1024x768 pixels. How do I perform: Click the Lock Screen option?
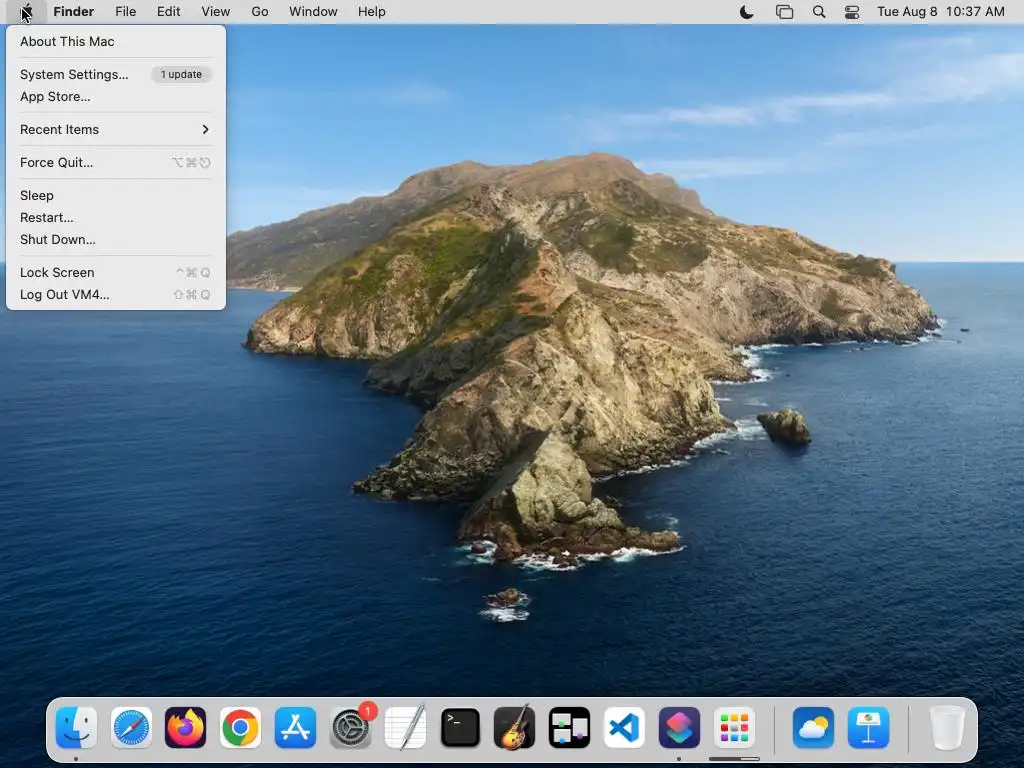[x=57, y=272]
